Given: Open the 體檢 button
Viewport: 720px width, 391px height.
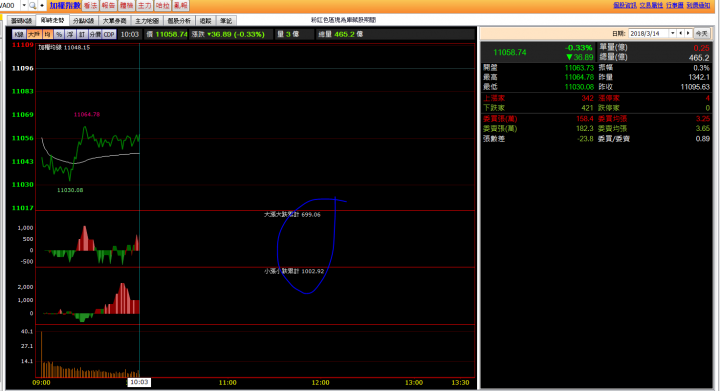Looking at the screenshot, I should [x=126, y=6].
